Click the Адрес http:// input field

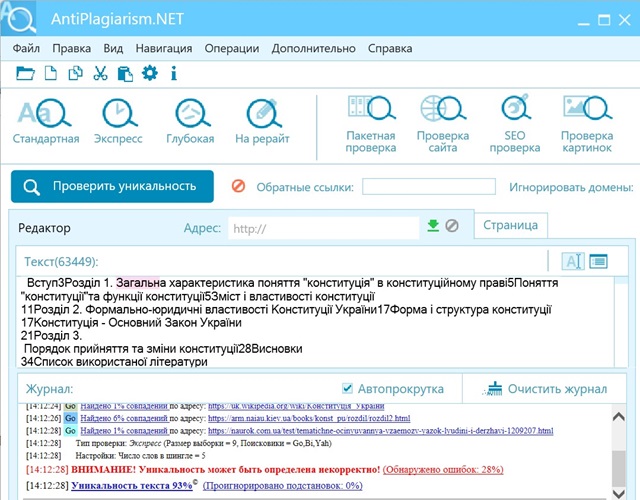(x=324, y=228)
